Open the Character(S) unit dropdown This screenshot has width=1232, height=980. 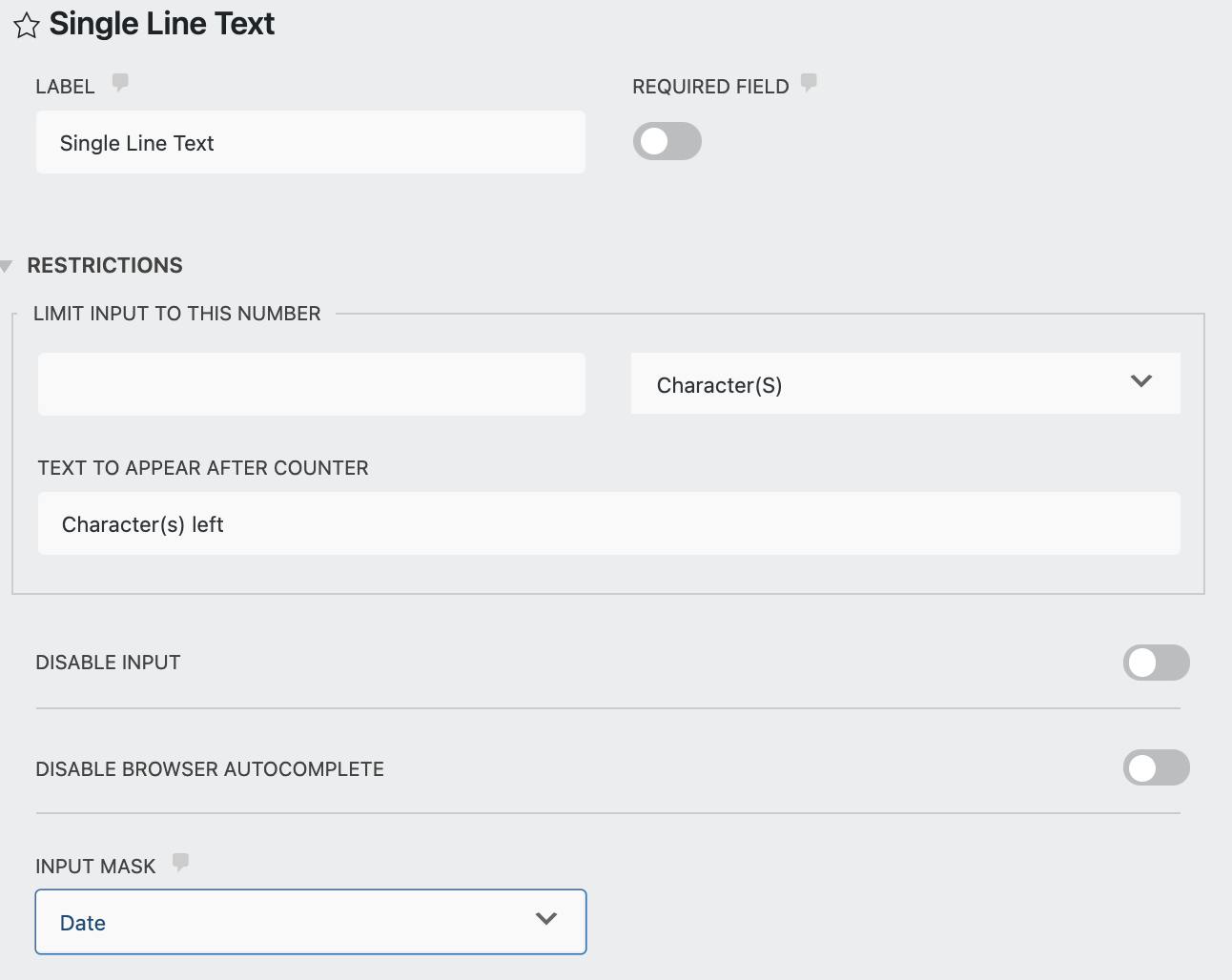(x=905, y=384)
